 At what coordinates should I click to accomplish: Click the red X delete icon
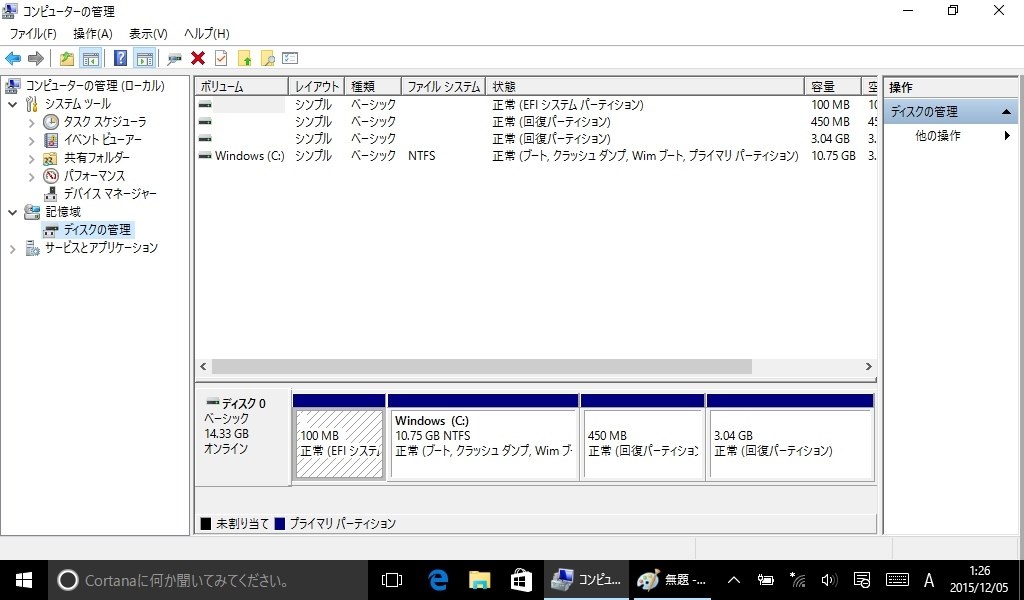(x=198, y=59)
